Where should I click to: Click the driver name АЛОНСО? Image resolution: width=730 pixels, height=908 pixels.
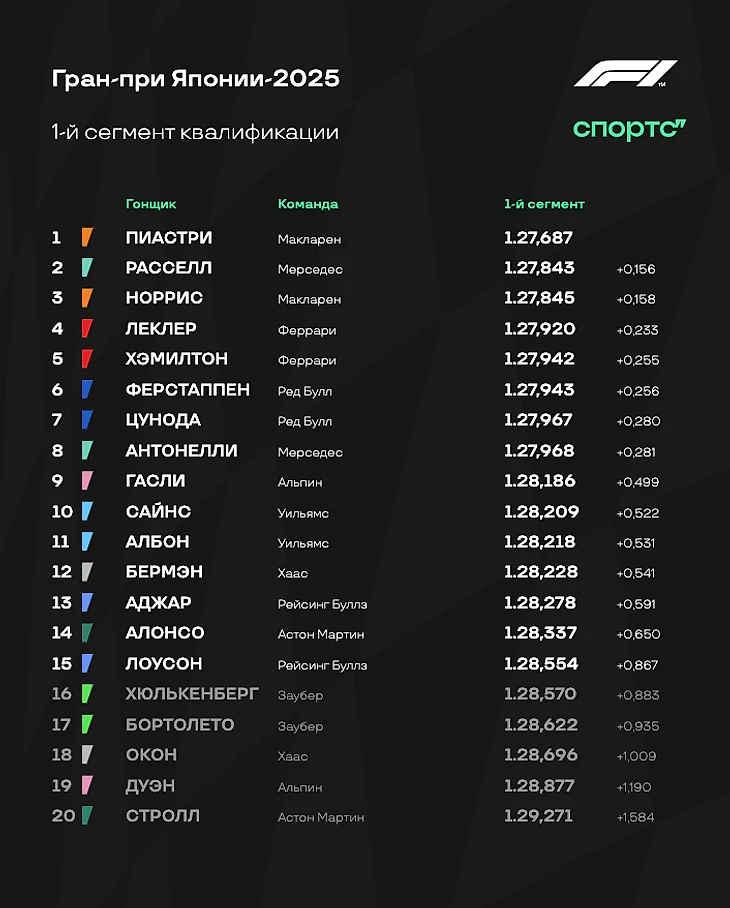[x=165, y=632]
